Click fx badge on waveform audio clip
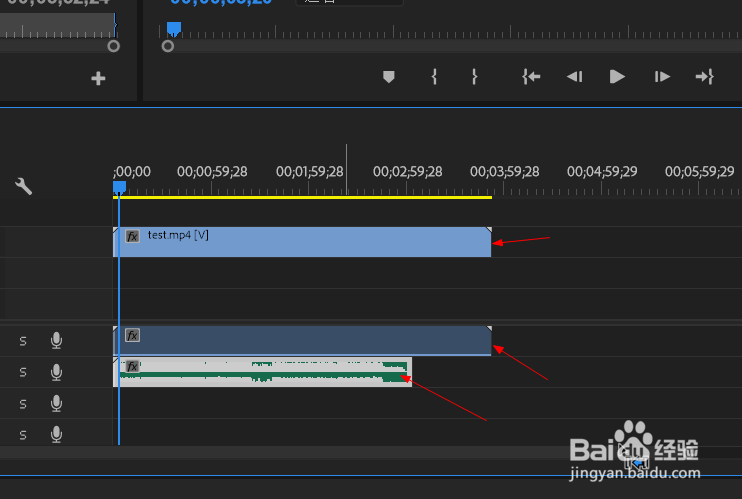This screenshot has width=742, height=499. pyautogui.click(x=132, y=366)
